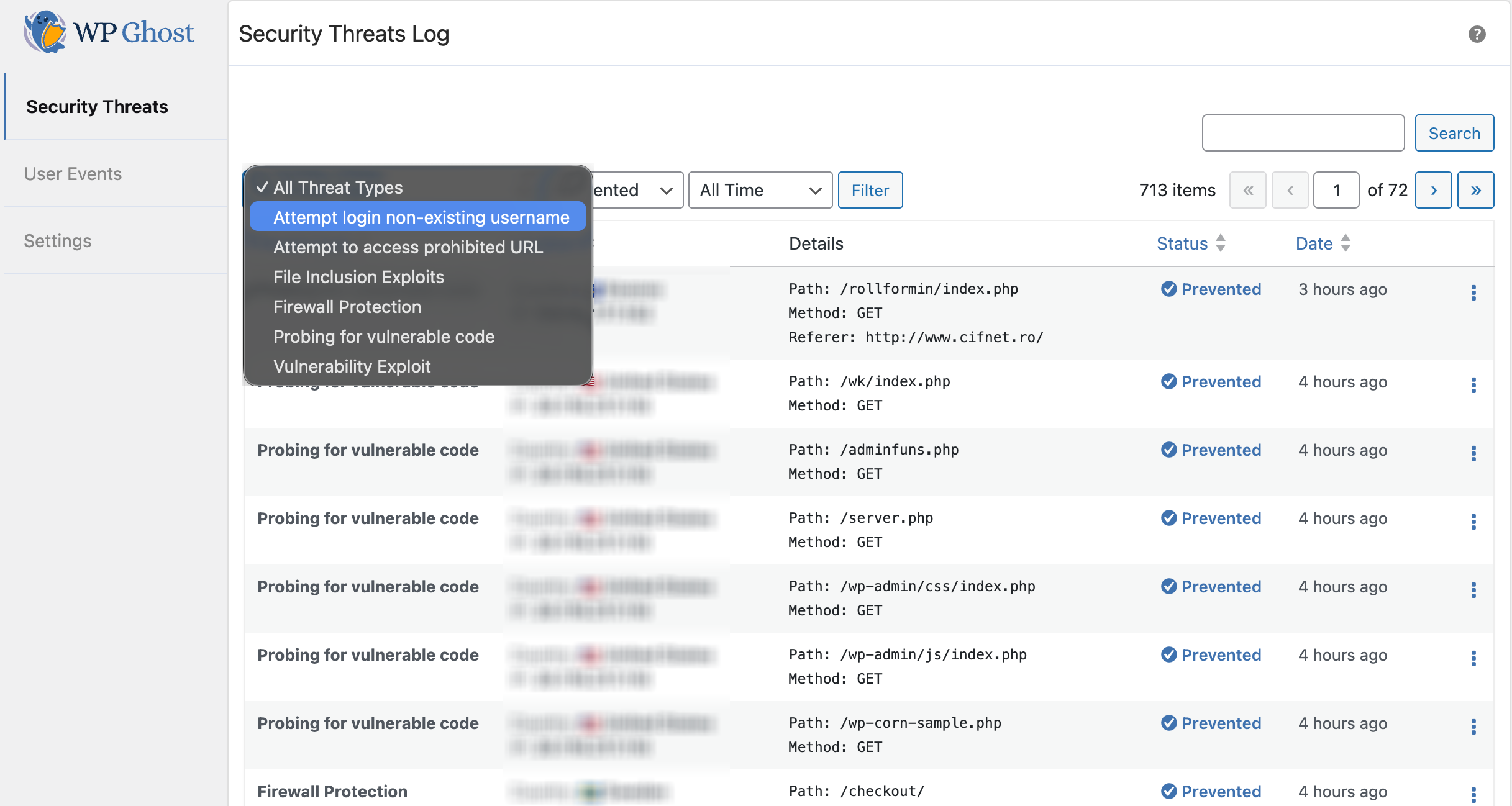Open the help question-mark icon
The height and width of the screenshot is (806, 1512).
click(x=1477, y=34)
